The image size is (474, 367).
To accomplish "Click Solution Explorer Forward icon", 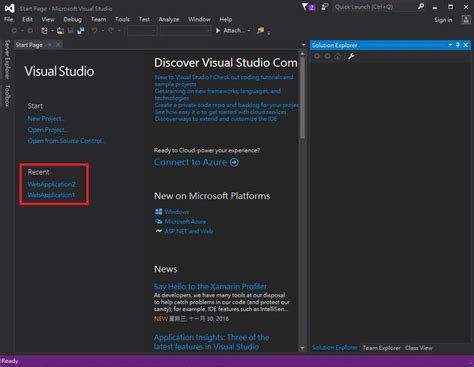I will point(327,56).
